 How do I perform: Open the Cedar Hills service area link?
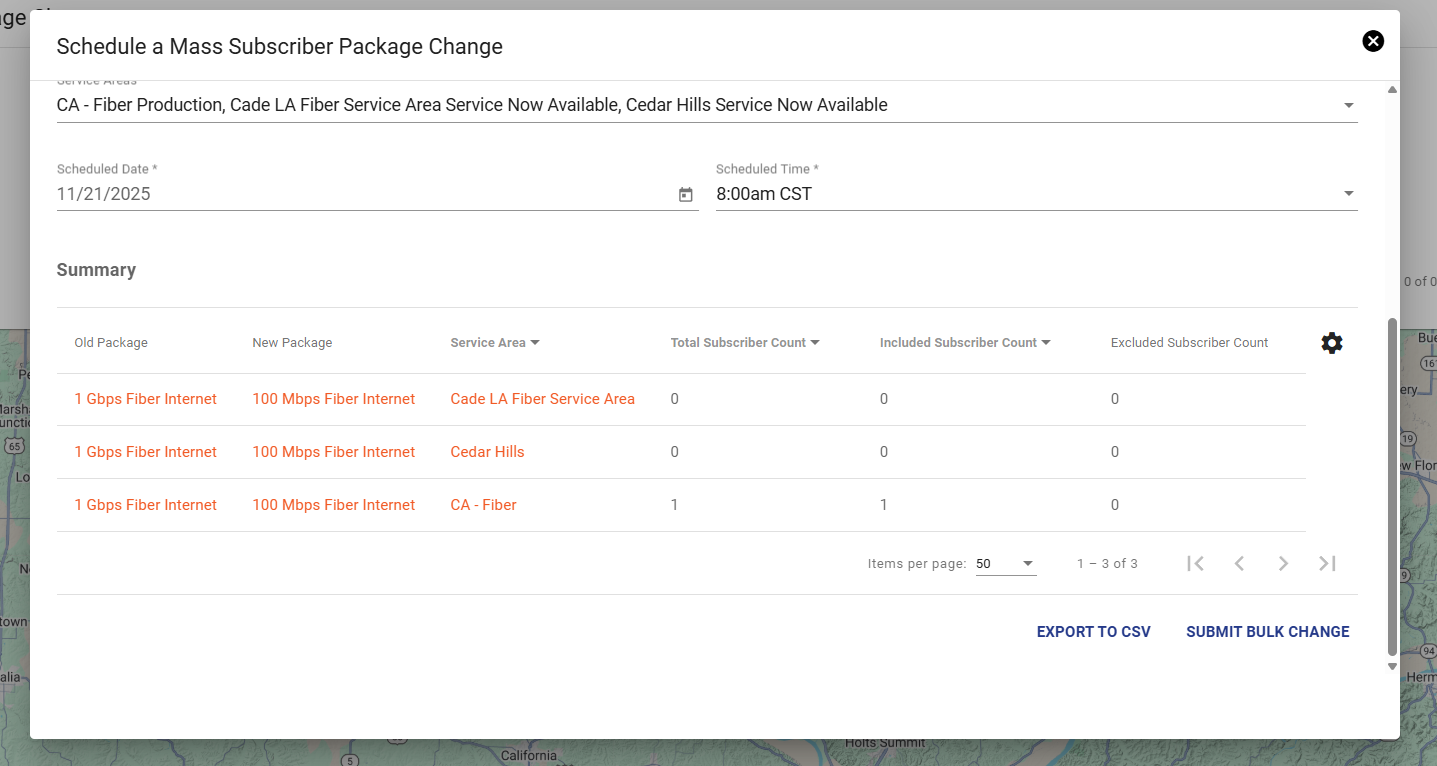pos(487,452)
